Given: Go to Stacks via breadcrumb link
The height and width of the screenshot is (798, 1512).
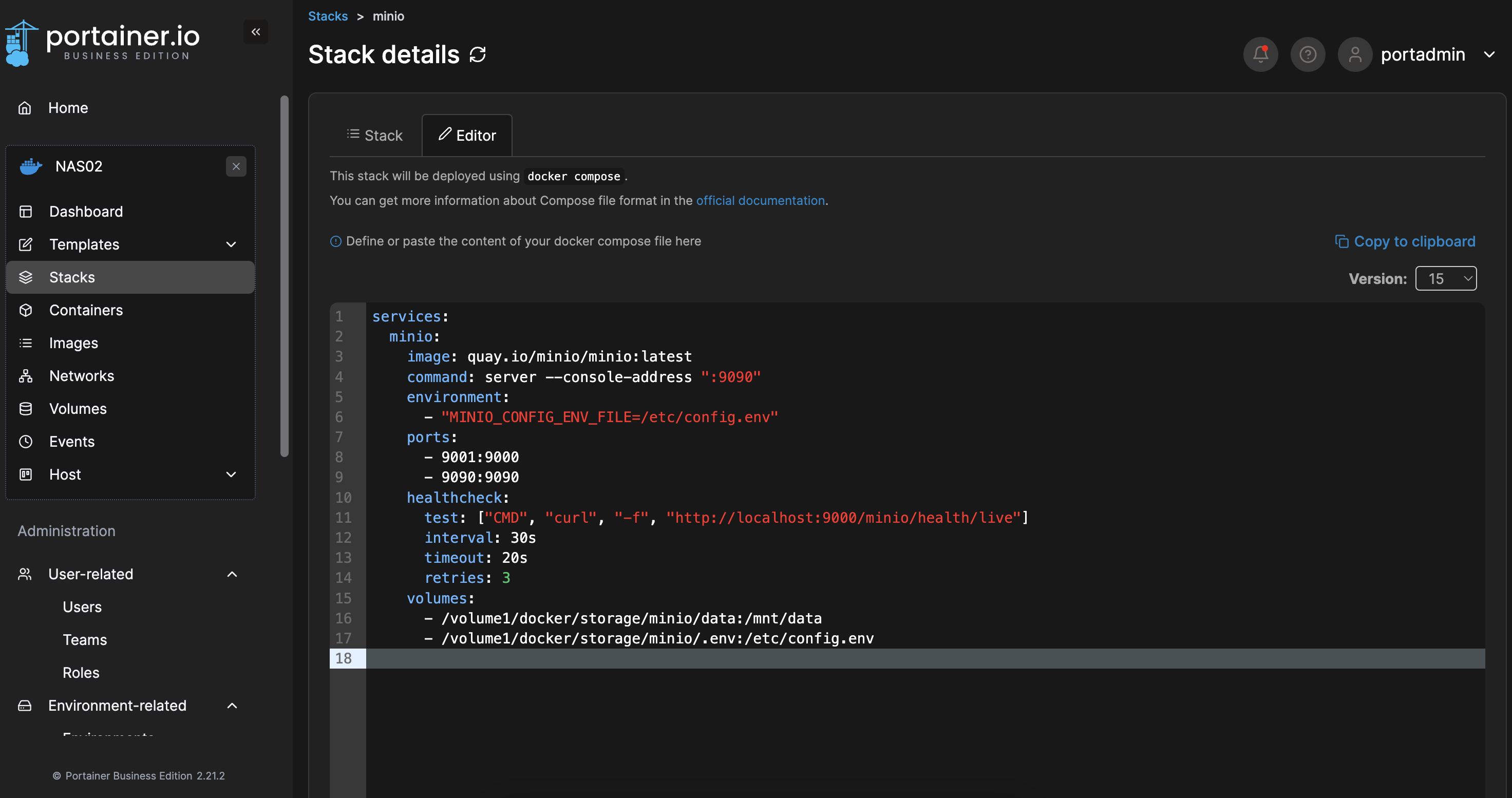Looking at the screenshot, I should [328, 16].
